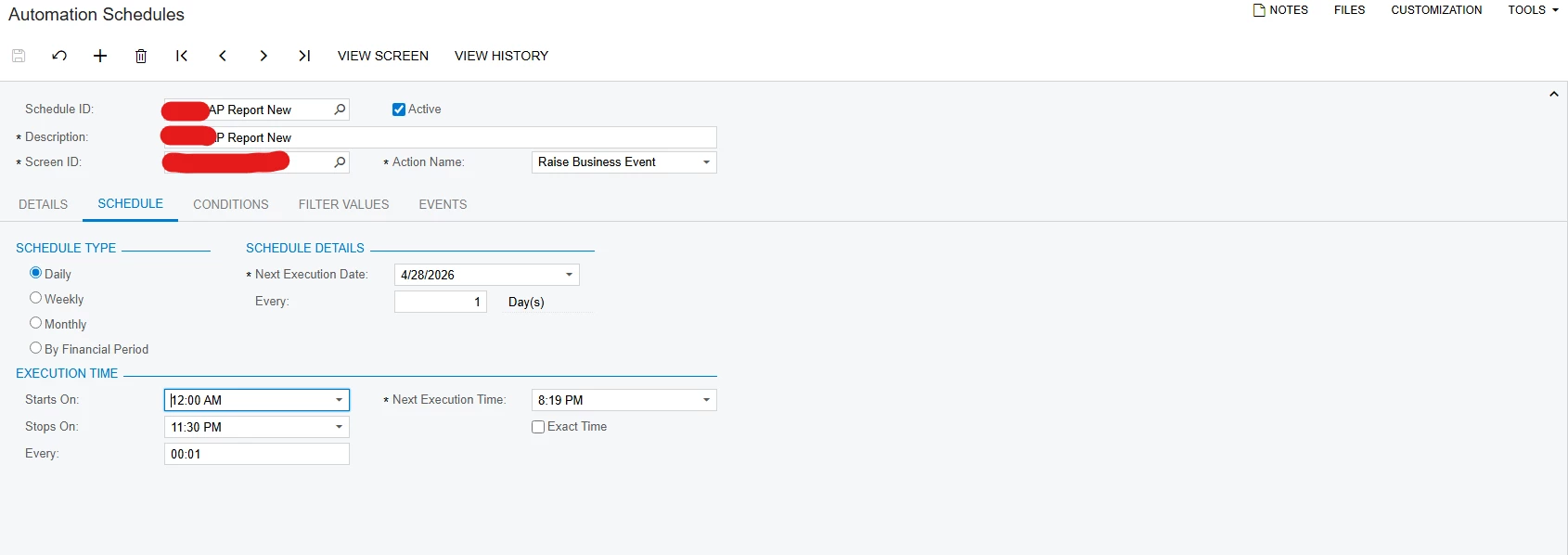
Task: Click SCHEDULE DETAILS section heading
Action: click(305, 248)
